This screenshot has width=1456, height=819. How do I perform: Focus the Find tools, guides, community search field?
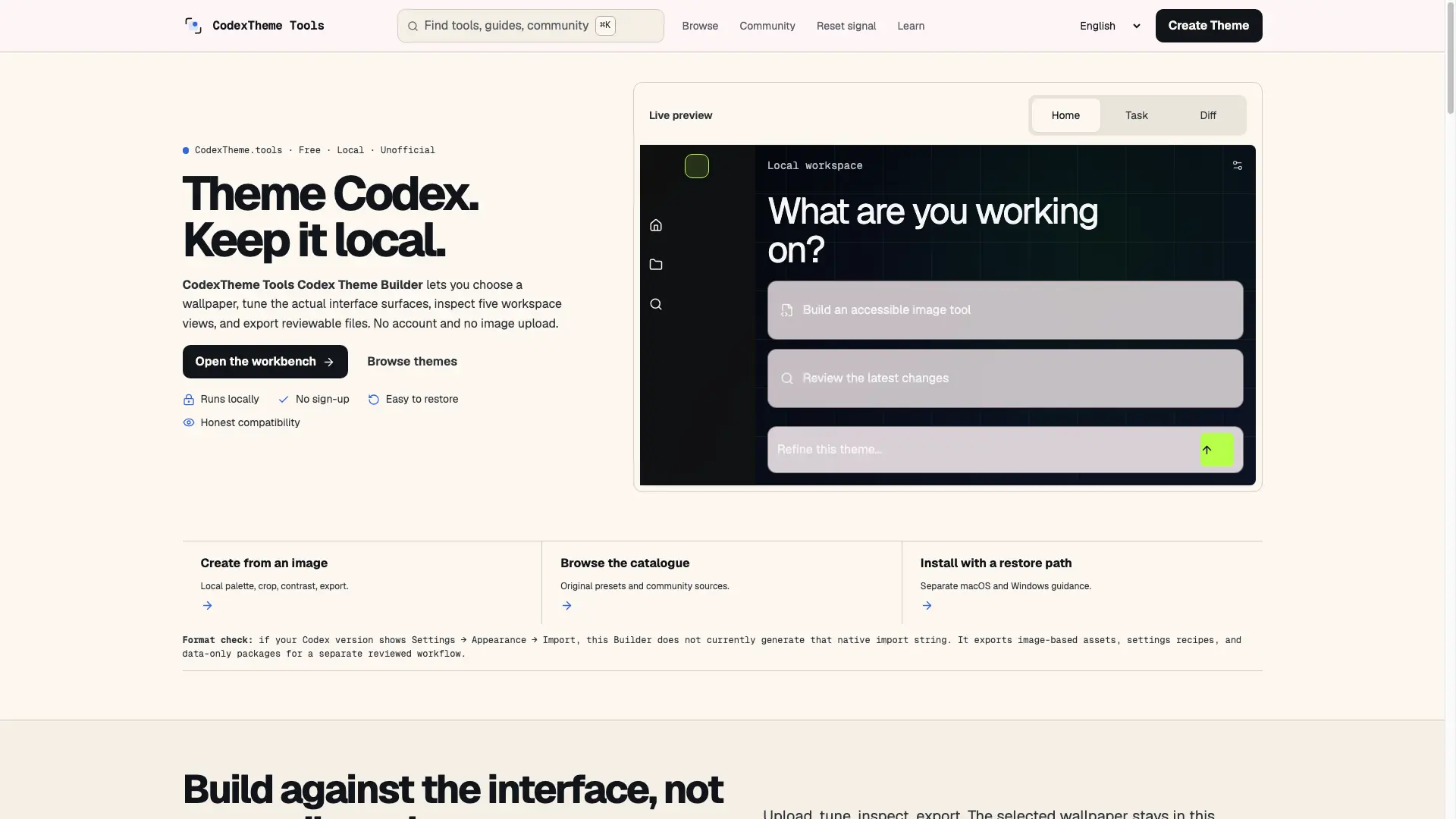point(531,26)
